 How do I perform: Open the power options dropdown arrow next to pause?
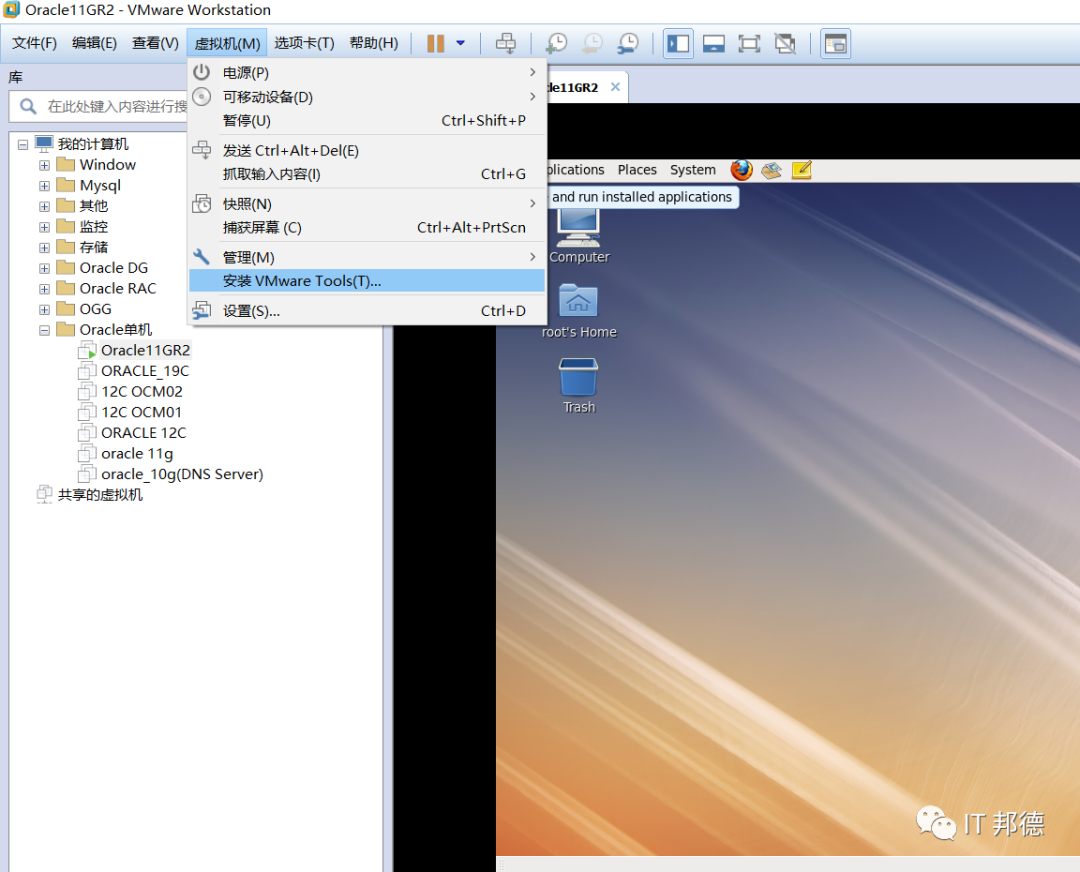[x=461, y=43]
